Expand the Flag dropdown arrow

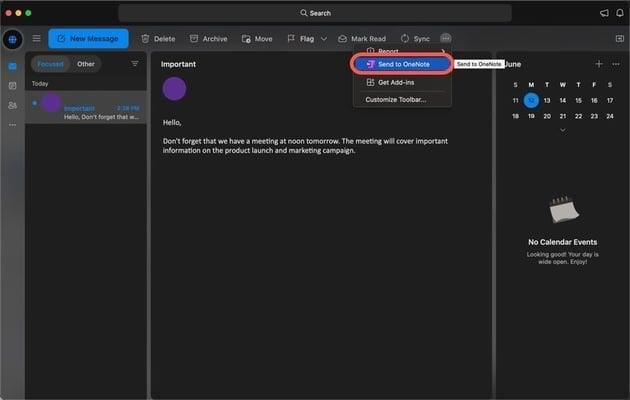coord(324,39)
